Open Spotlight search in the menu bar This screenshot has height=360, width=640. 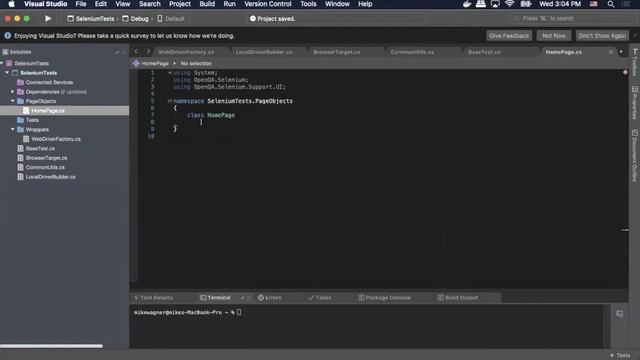[611, 4]
